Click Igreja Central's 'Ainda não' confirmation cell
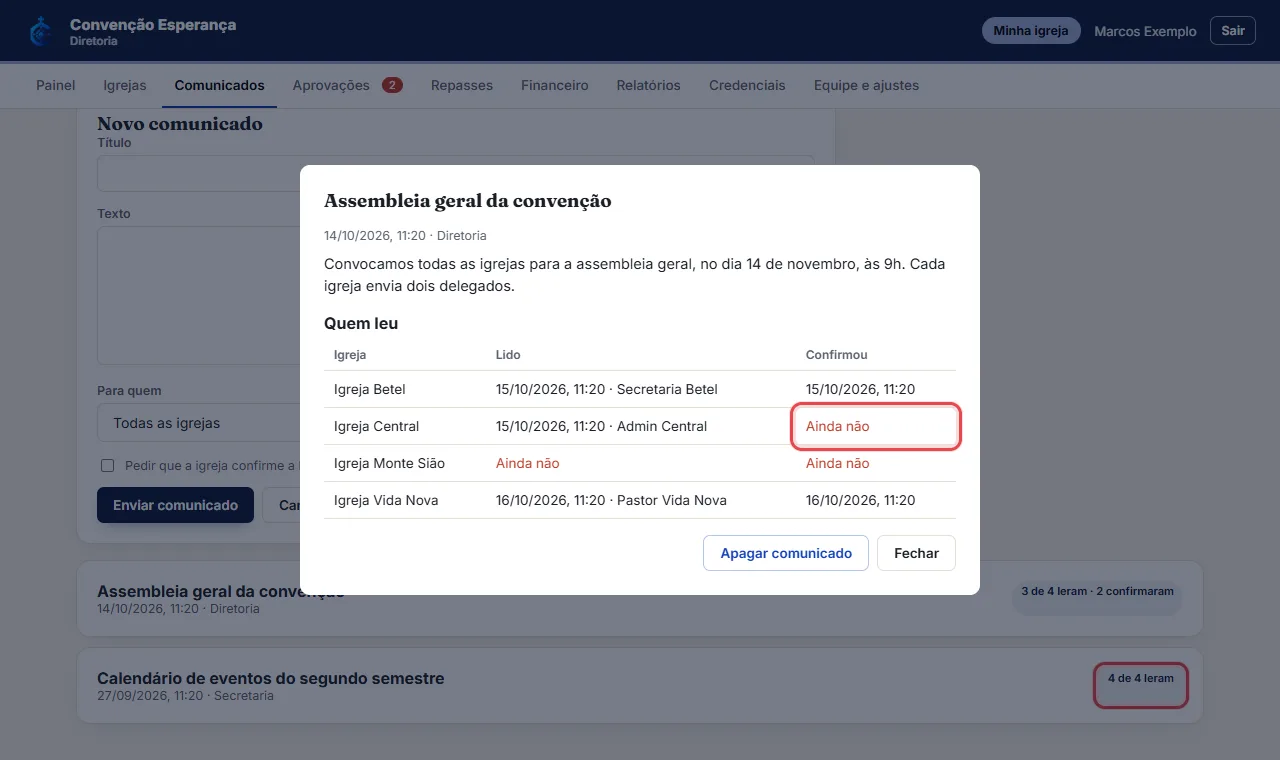The height and width of the screenshot is (760, 1280). coord(876,426)
